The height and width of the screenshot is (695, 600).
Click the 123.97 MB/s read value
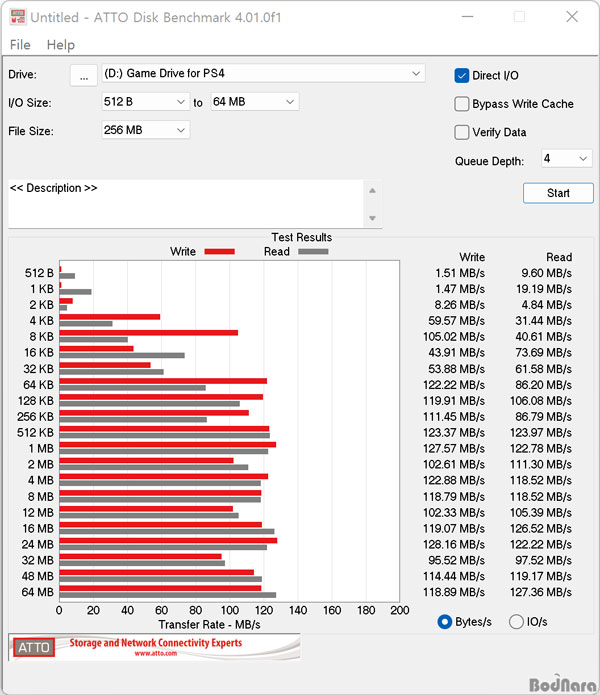(541, 433)
